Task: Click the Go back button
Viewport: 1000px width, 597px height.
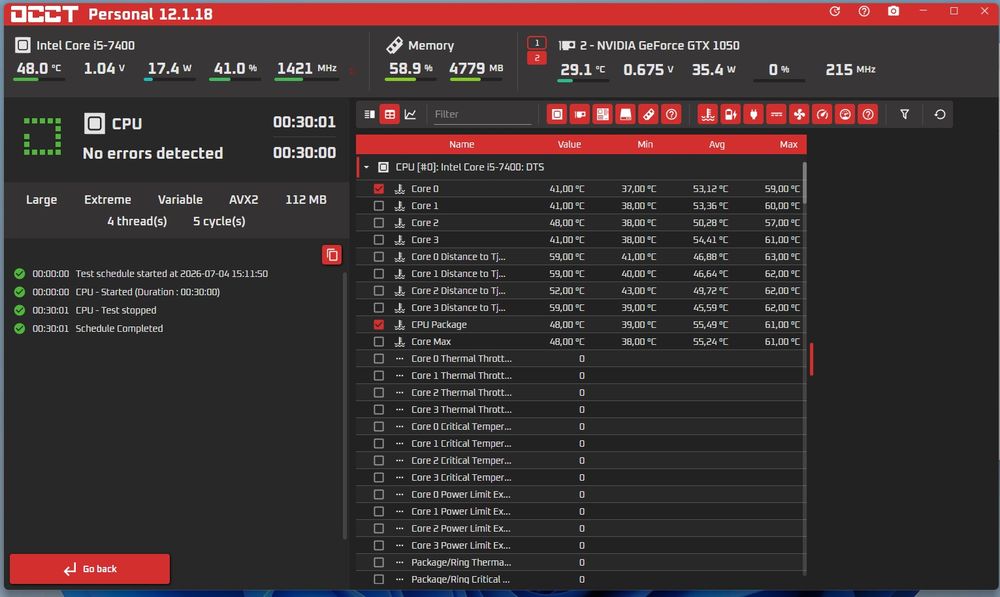Action: click(x=90, y=569)
